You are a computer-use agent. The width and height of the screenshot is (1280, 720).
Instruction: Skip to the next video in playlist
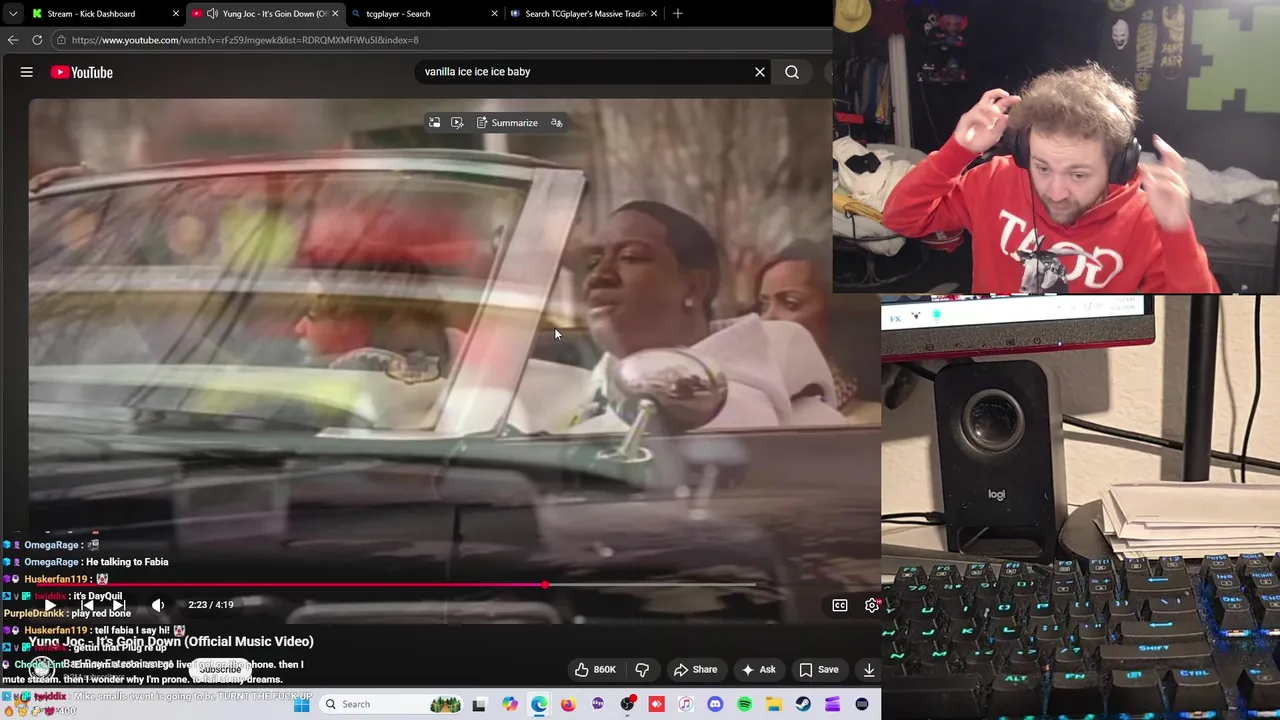pos(118,605)
